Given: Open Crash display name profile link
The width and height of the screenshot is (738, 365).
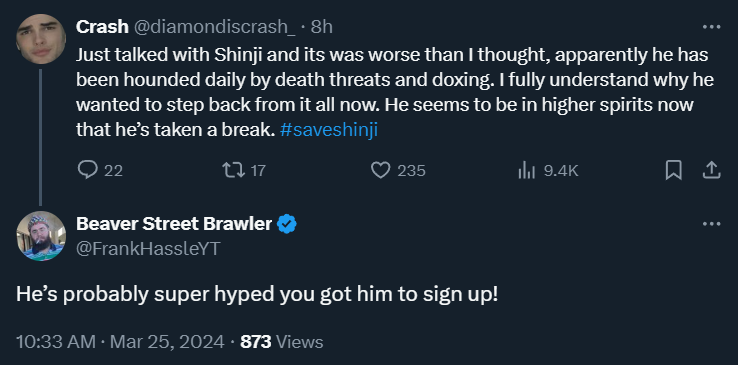Looking at the screenshot, I should click(102, 27).
